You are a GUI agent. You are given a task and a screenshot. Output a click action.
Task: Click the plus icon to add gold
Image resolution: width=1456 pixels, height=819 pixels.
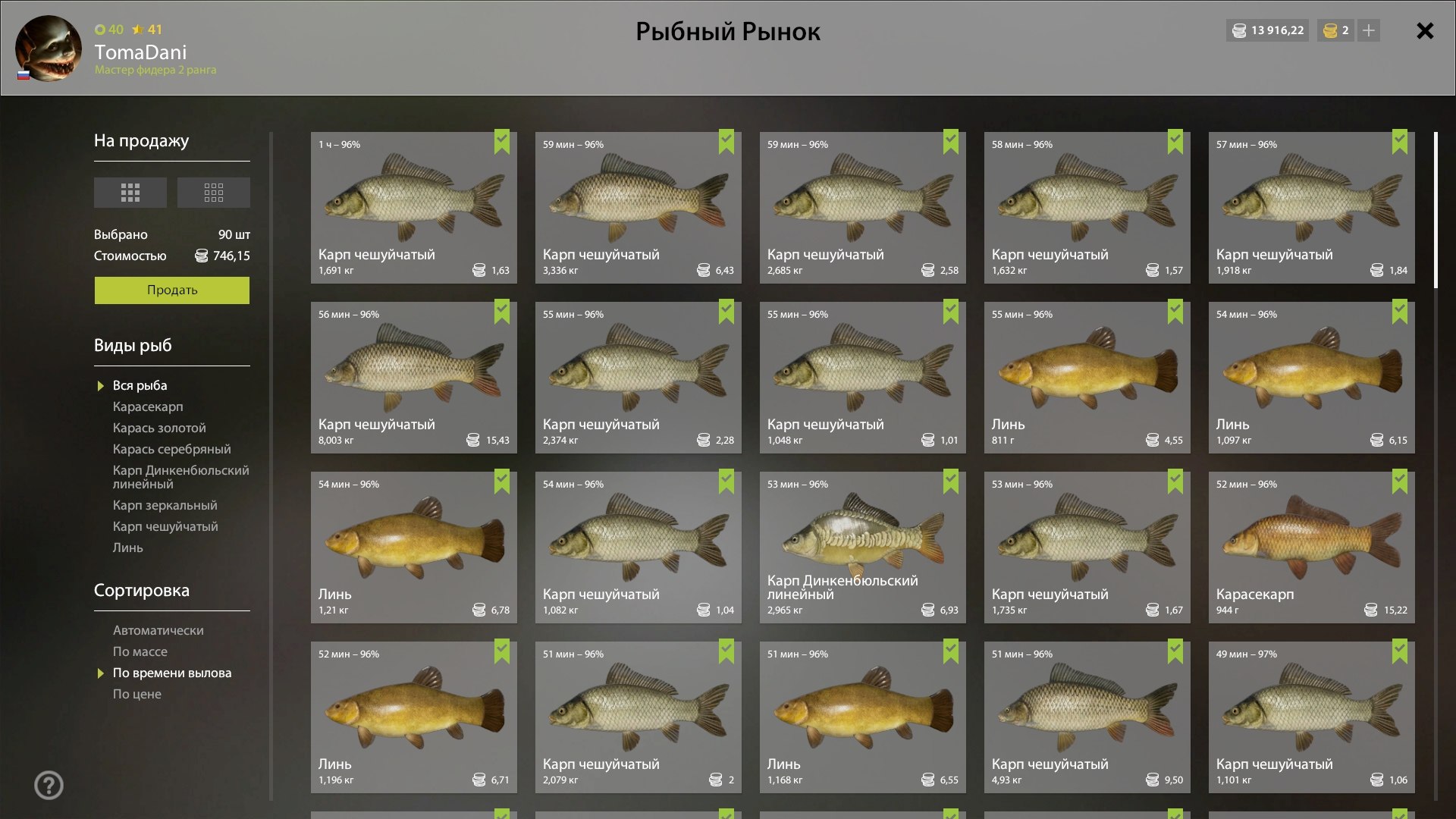(1368, 30)
